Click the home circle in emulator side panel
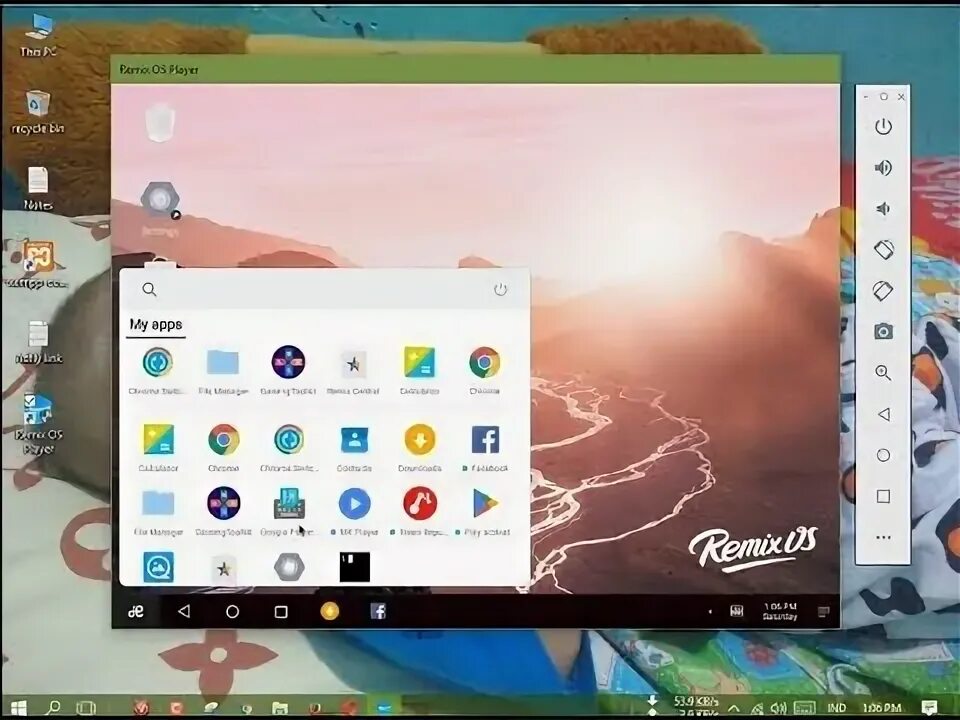The height and width of the screenshot is (720, 960). (x=883, y=456)
